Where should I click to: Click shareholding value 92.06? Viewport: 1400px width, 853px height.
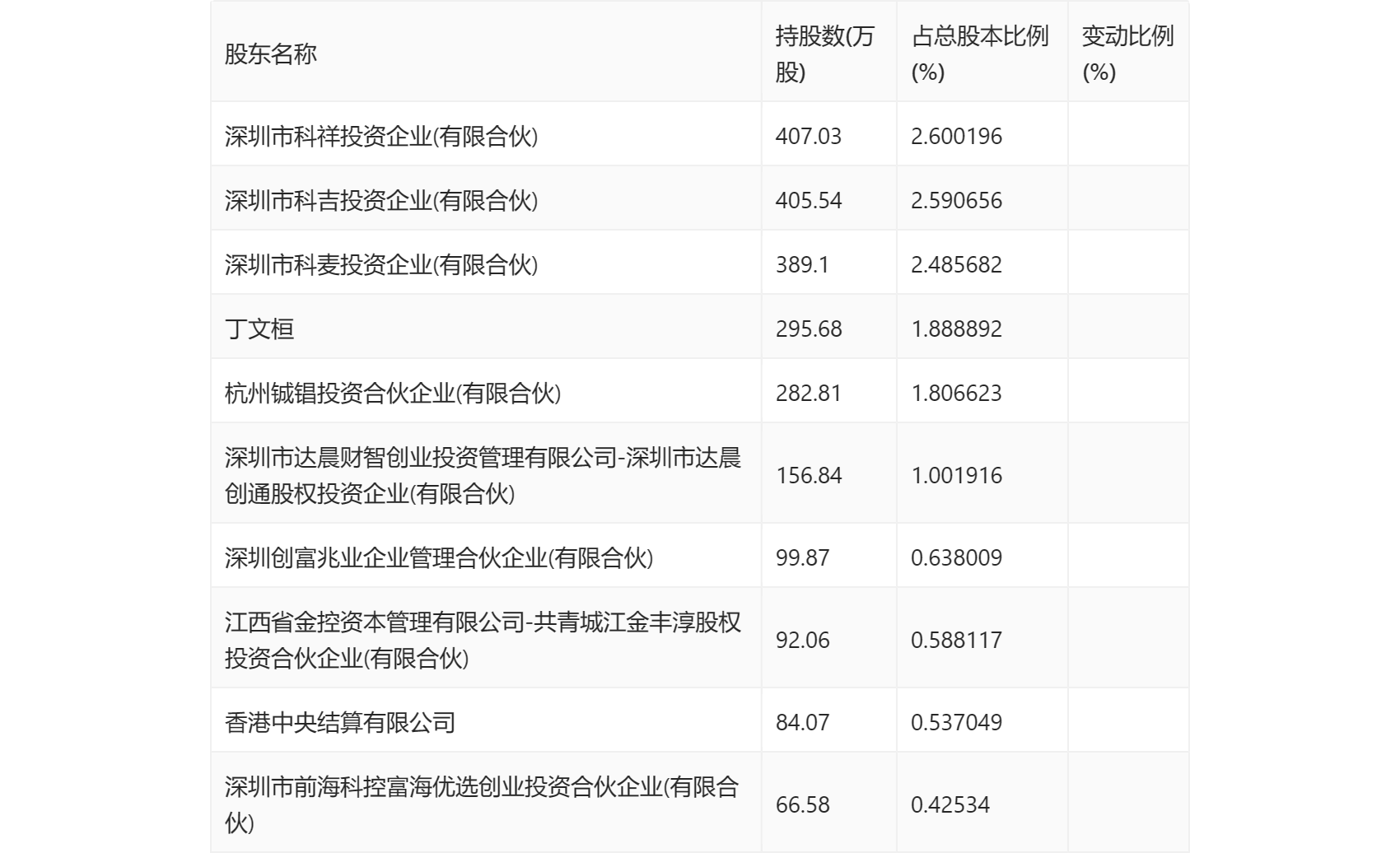coord(802,640)
